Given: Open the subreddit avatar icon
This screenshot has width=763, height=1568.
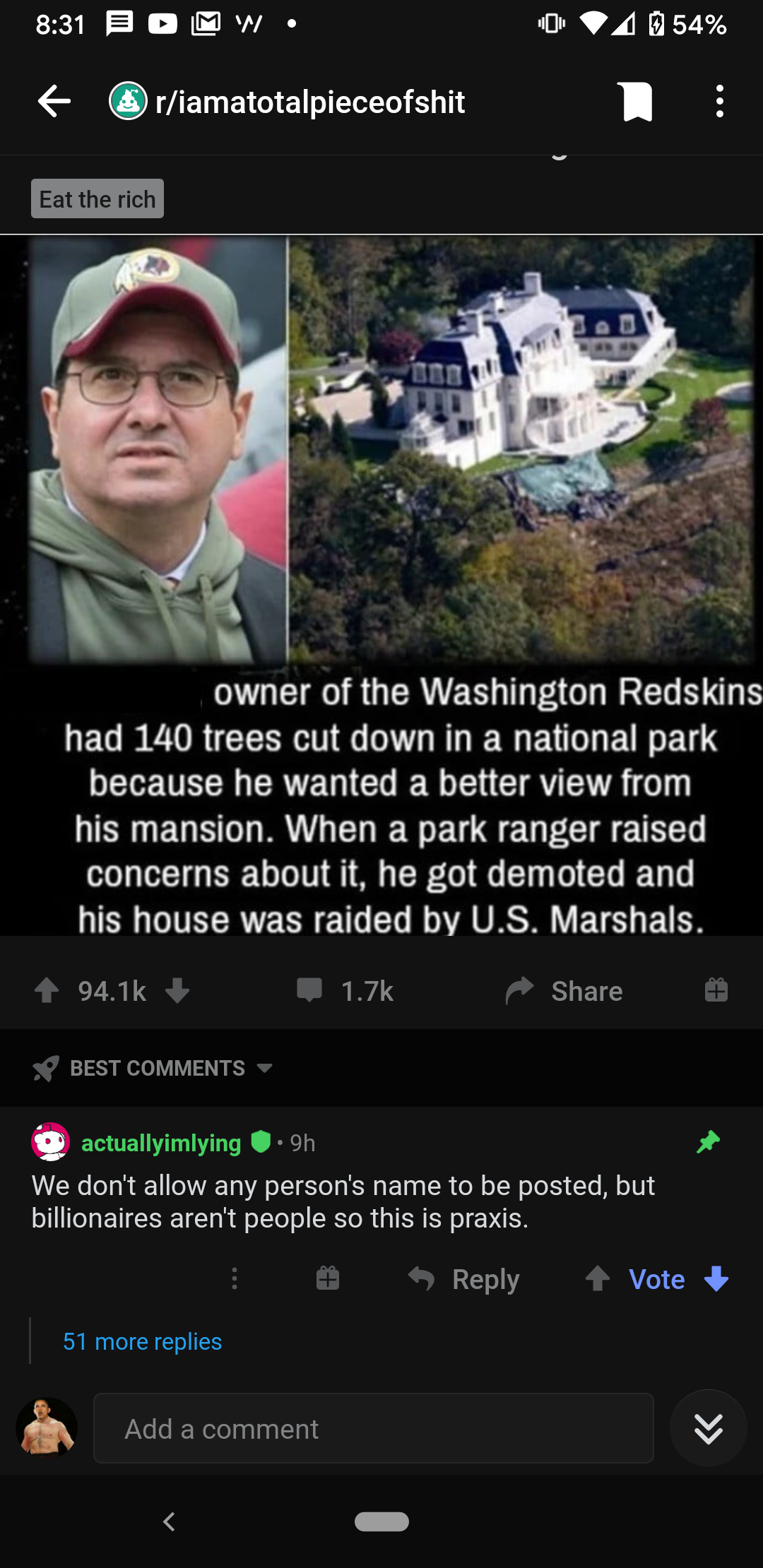Looking at the screenshot, I should point(128,101).
